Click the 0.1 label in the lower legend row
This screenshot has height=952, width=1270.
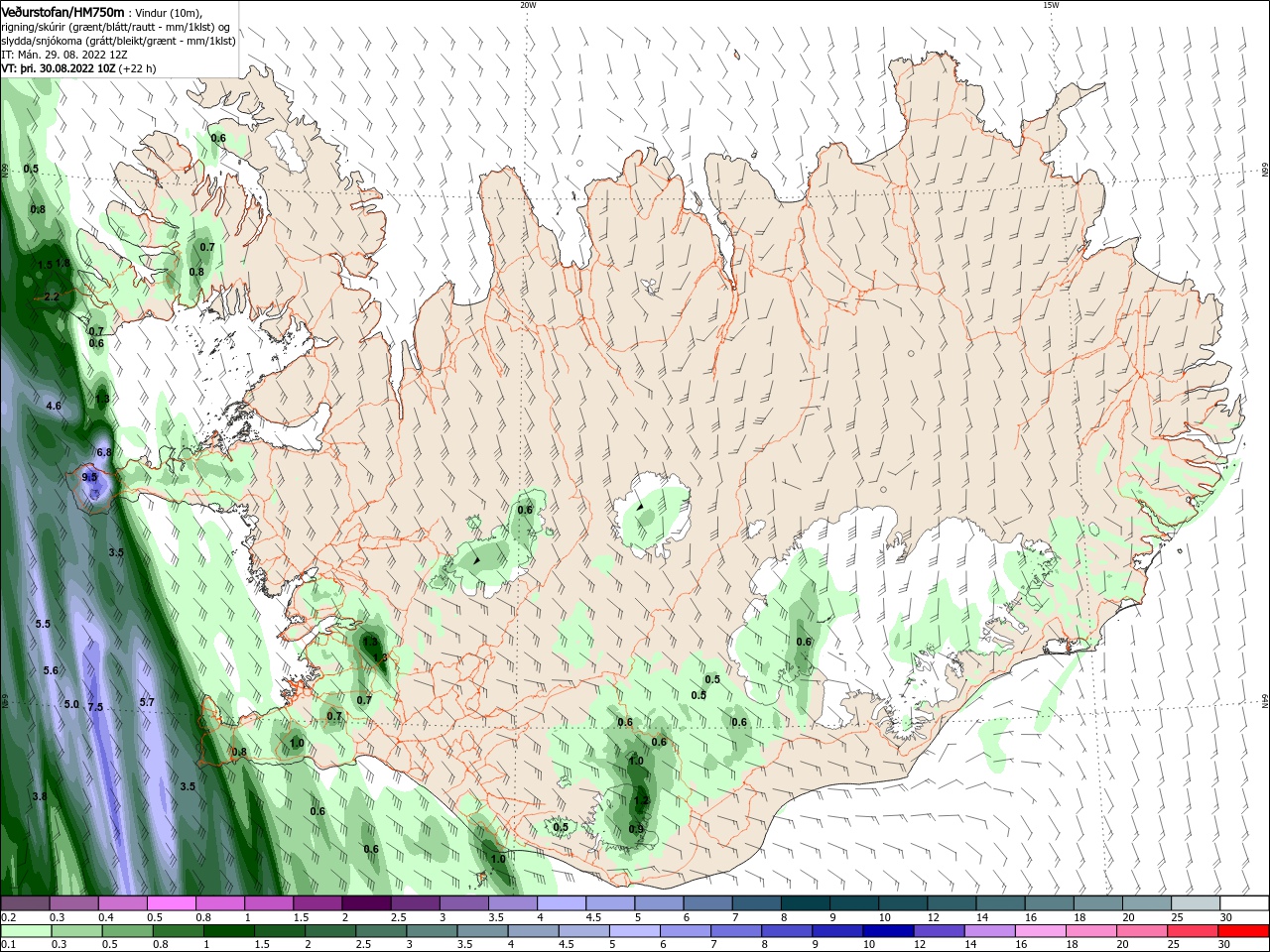click(x=8, y=945)
